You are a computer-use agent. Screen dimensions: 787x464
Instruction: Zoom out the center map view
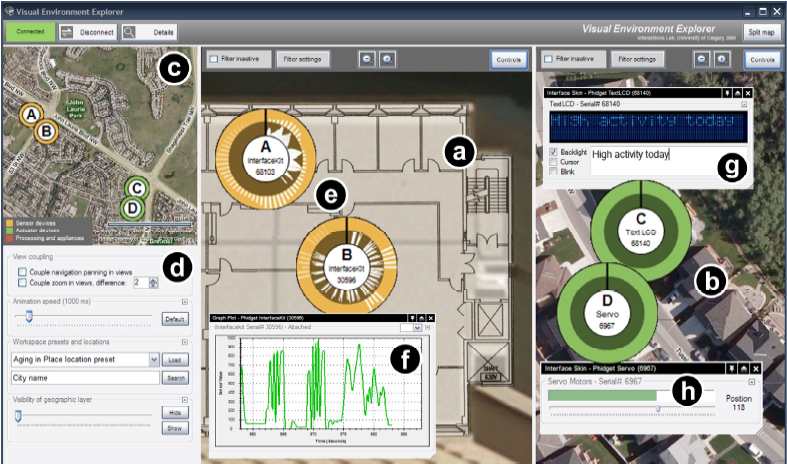367,59
